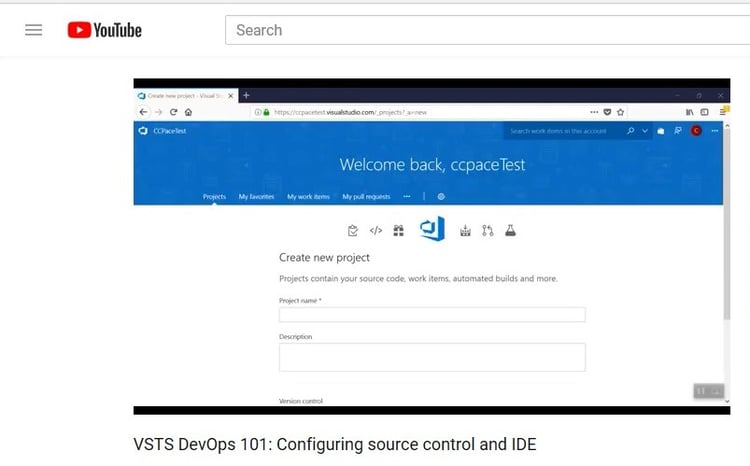Select the visualstudio.com address bar URL

(x=350, y=112)
